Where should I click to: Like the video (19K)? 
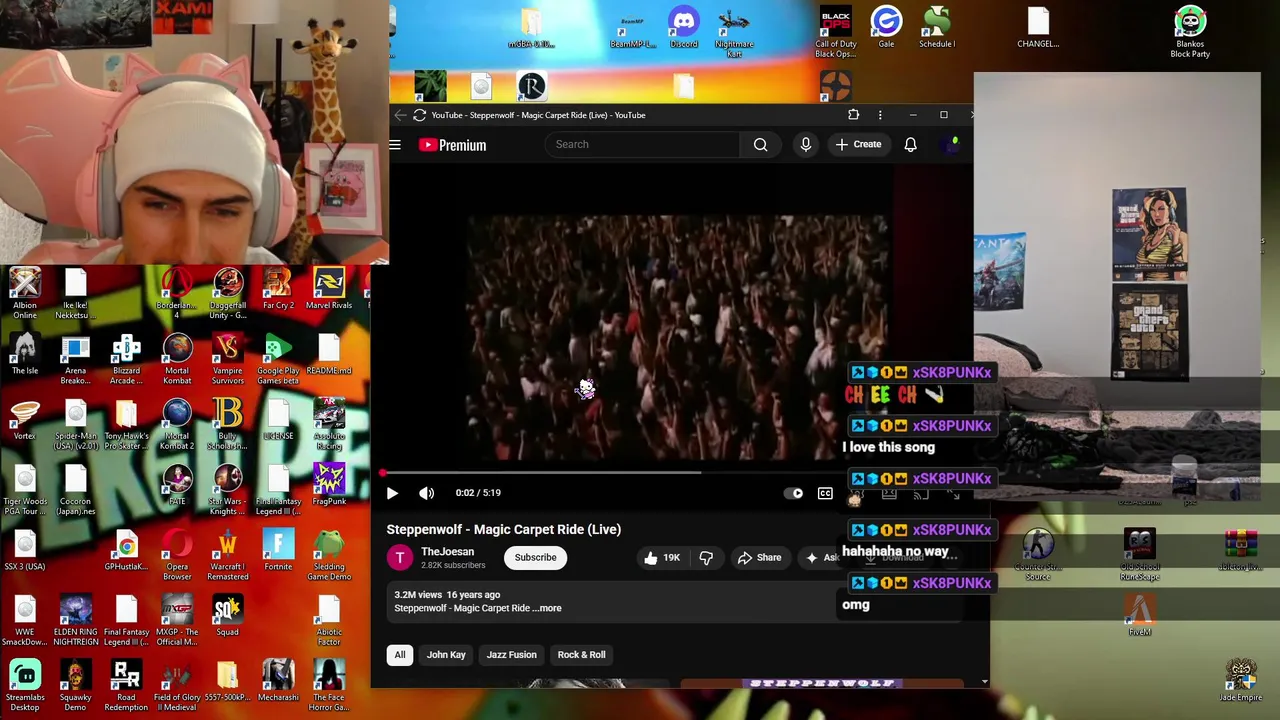point(662,557)
